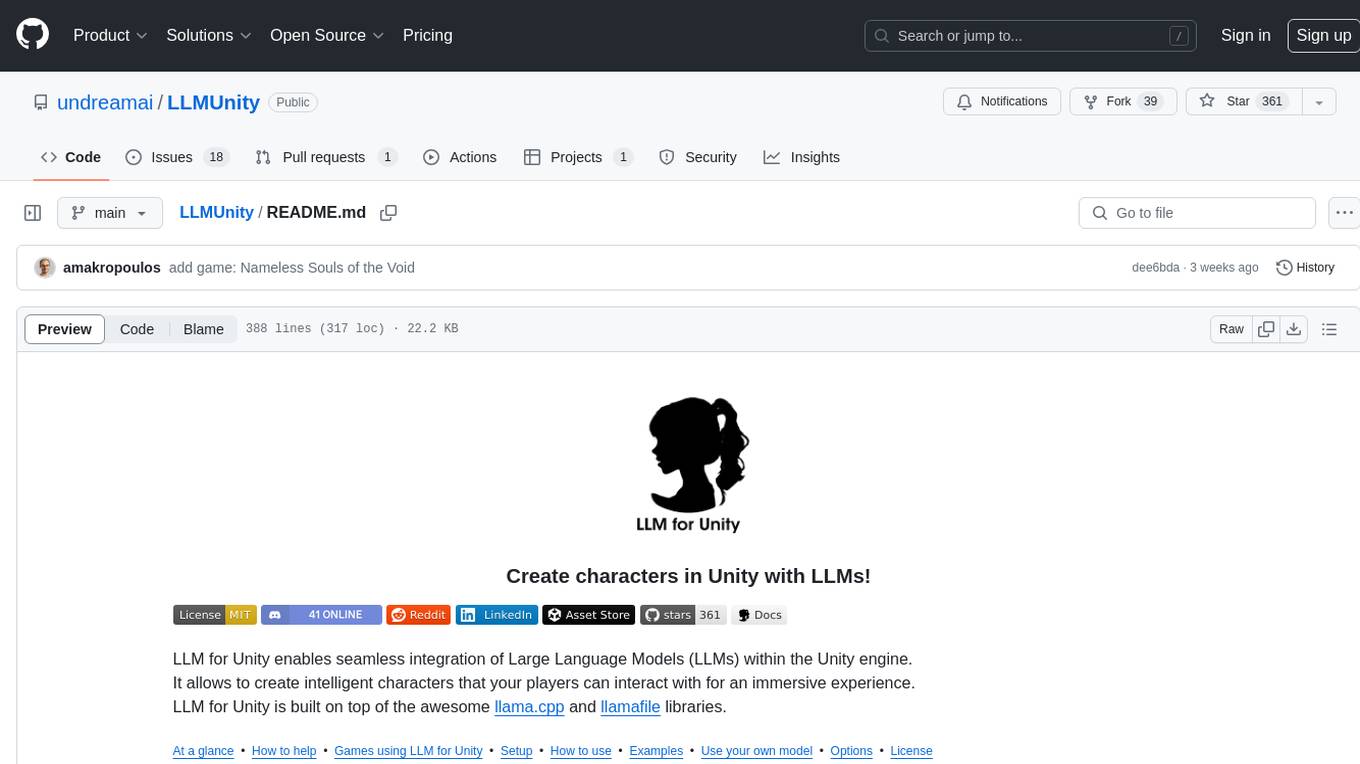Jump to Games using LLM for Unity
This screenshot has height=764, width=1360.
click(x=408, y=751)
